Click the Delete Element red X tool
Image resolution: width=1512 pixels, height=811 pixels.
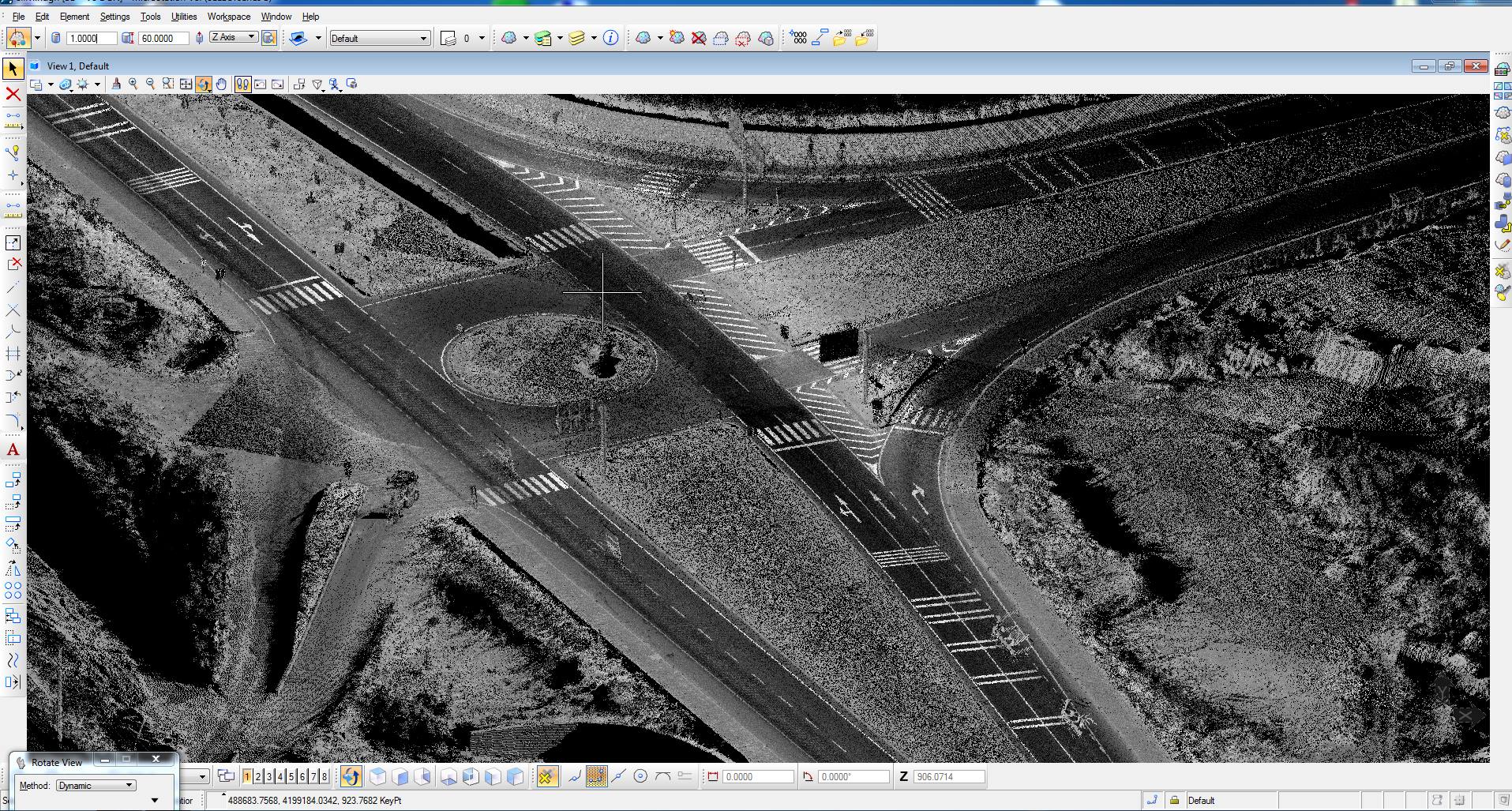pyautogui.click(x=13, y=94)
